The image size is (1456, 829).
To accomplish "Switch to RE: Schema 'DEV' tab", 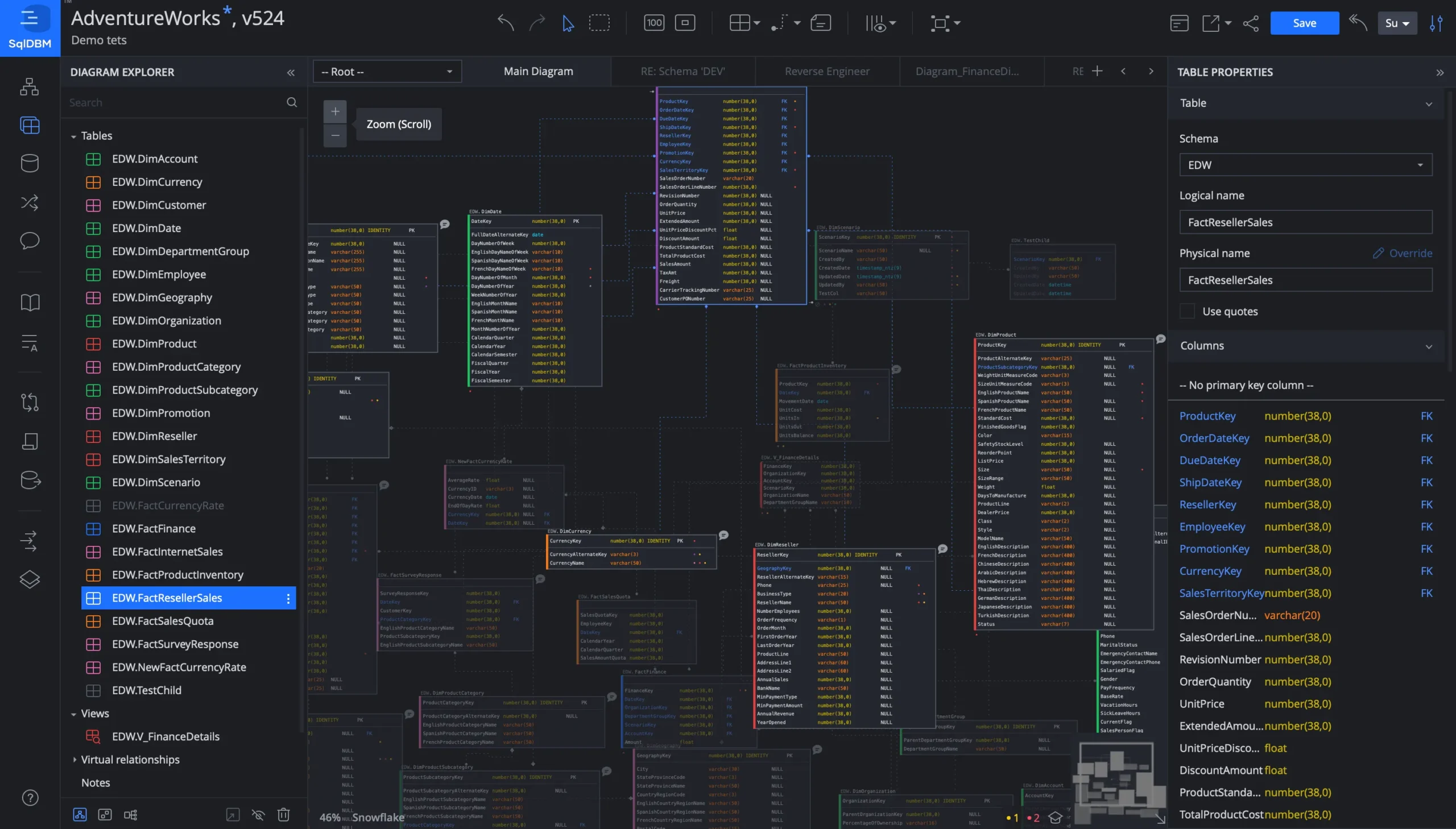I will (x=682, y=72).
